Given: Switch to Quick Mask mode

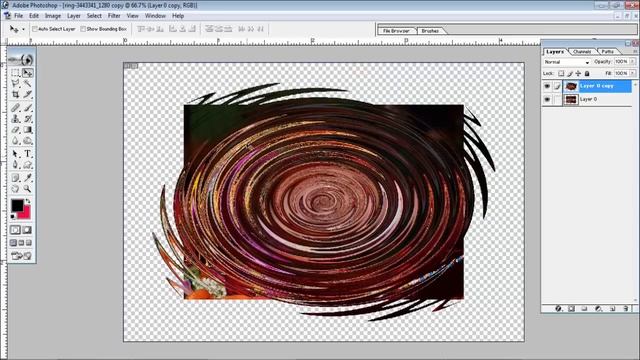Looking at the screenshot, I should coord(27,230).
